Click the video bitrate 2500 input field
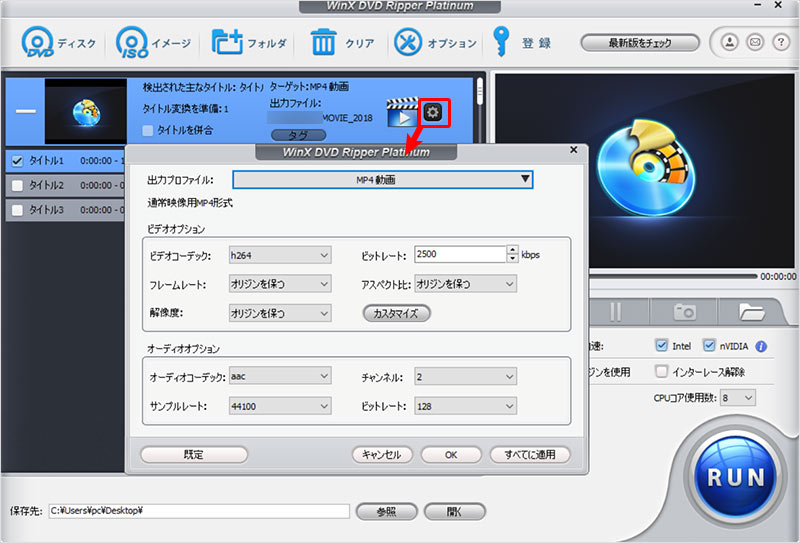This screenshot has height=543, width=800. coord(459,255)
